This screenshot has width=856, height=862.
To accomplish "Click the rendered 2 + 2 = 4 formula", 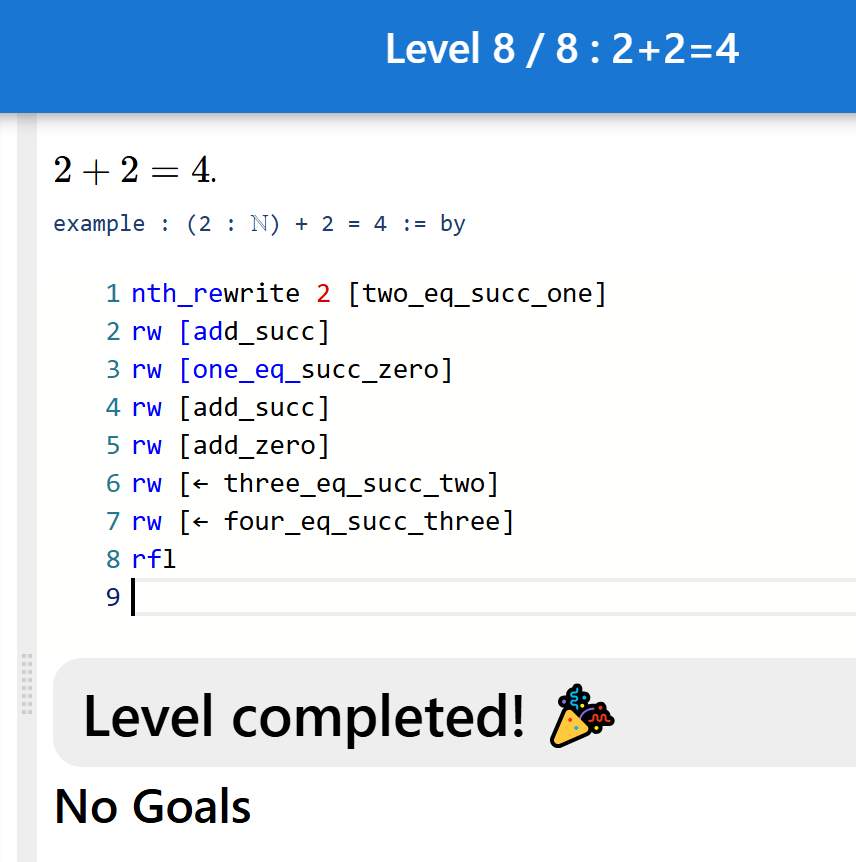I will pyautogui.click(x=135, y=171).
